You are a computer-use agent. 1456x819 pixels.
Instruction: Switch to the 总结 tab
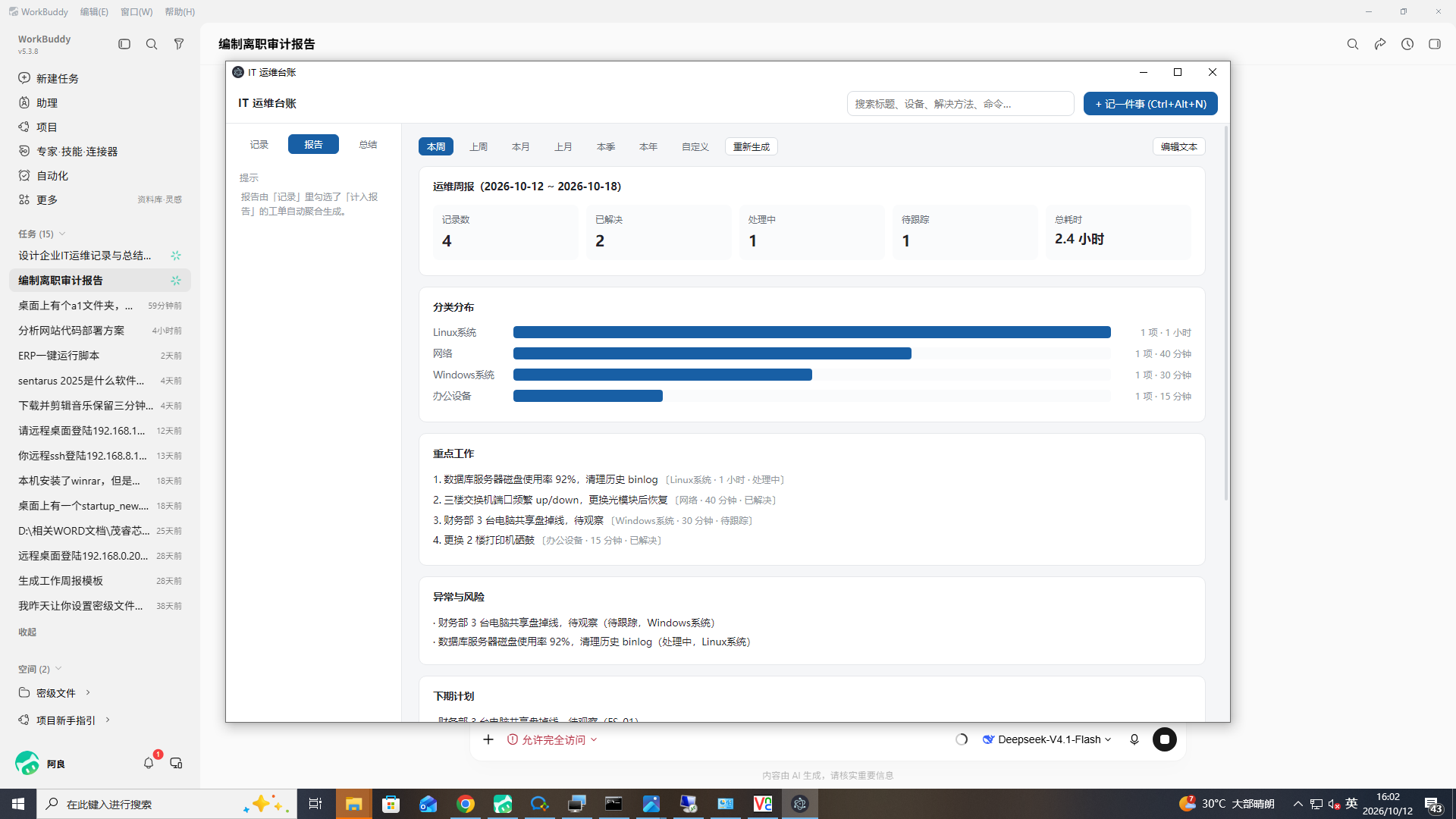[x=368, y=144]
